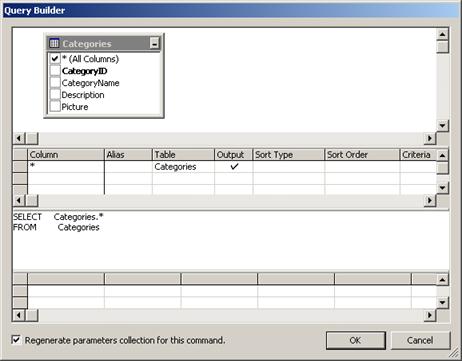Click the Alias column header
Viewport: 462px width, 361px height.
coord(128,155)
